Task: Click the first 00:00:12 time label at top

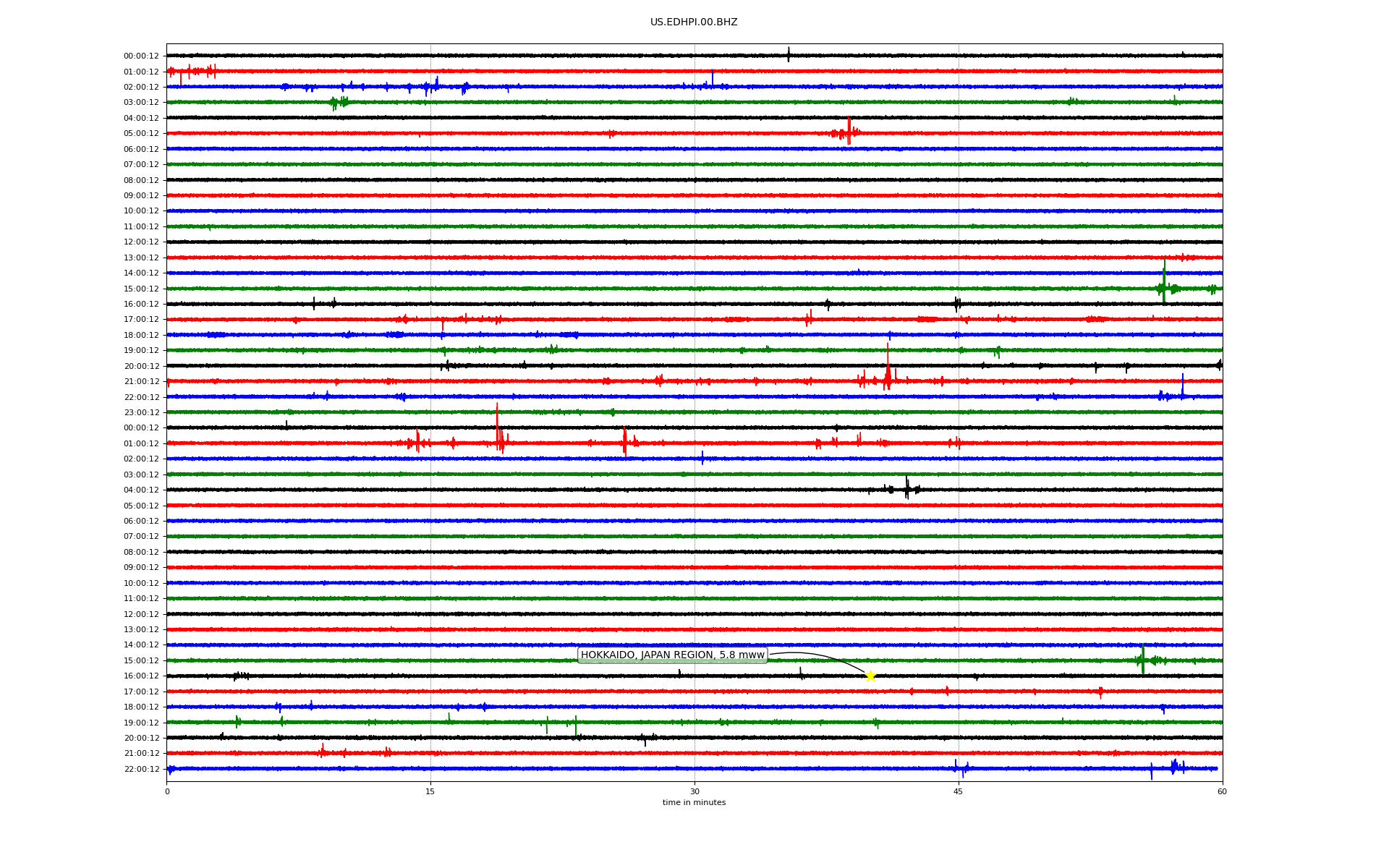Action: pos(141,56)
